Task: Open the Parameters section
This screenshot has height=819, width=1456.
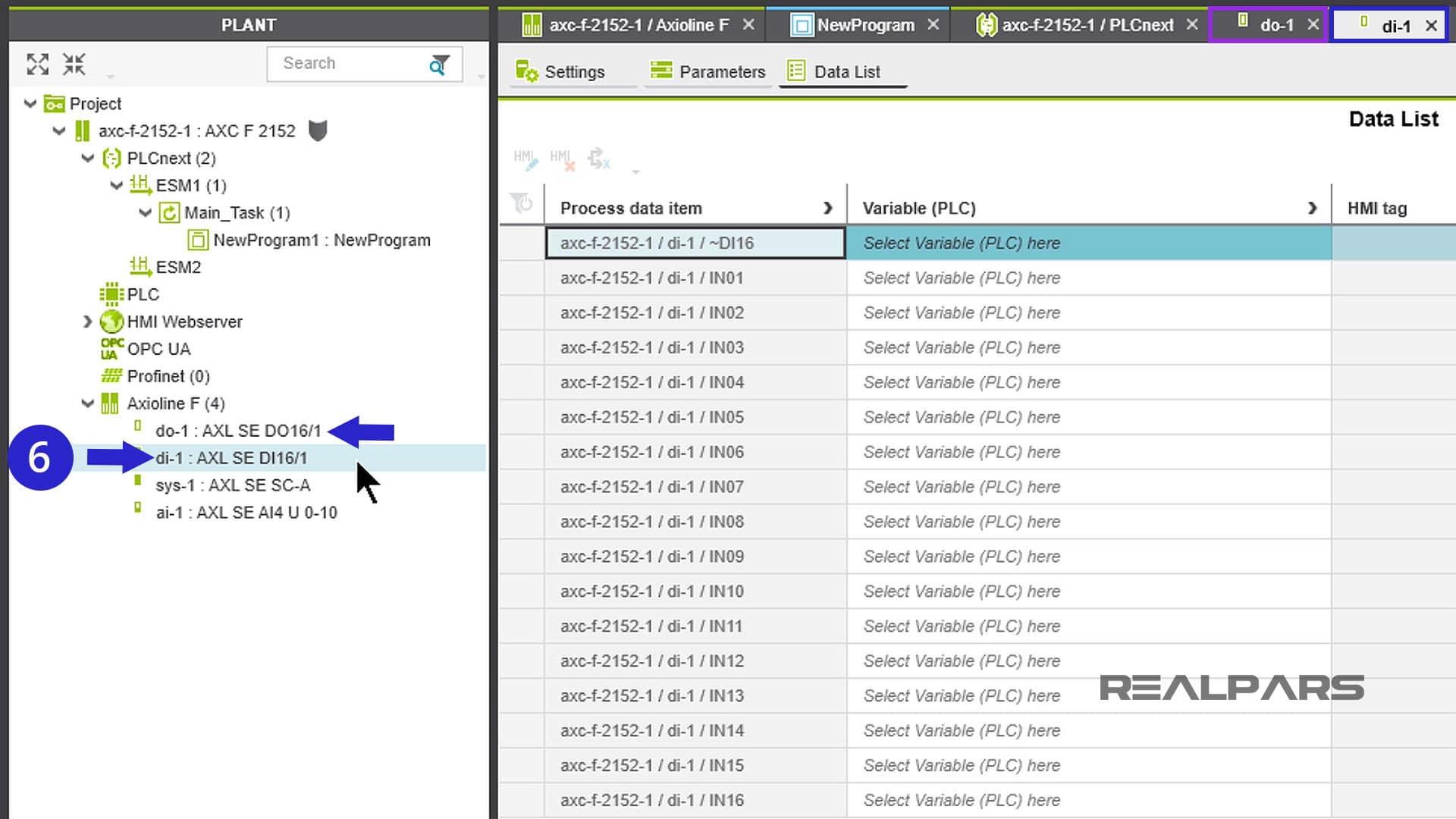Action: (x=708, y=72)
